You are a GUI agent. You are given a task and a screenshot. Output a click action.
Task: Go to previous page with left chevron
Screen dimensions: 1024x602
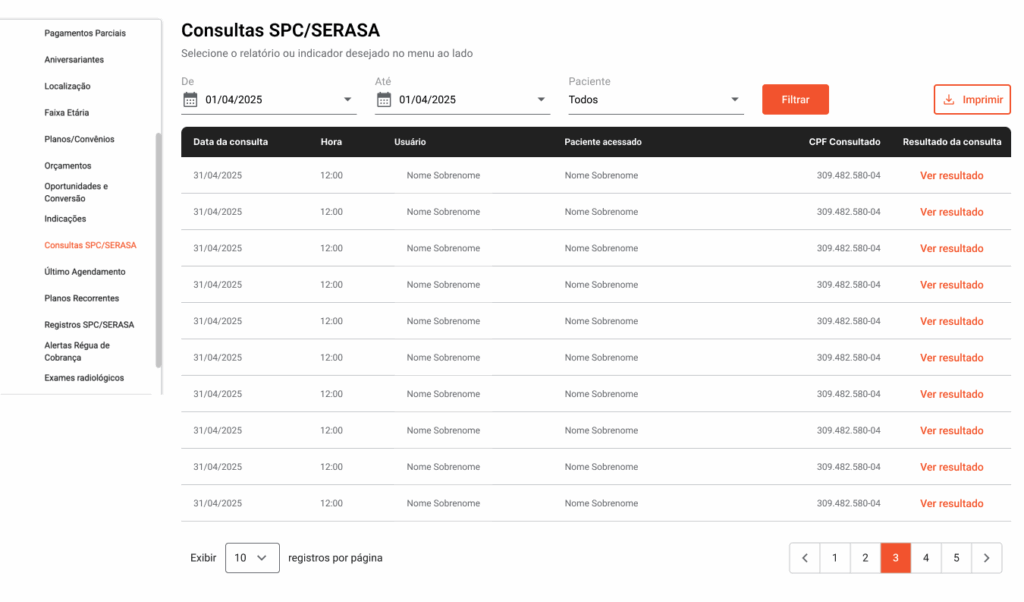[805, 558]
